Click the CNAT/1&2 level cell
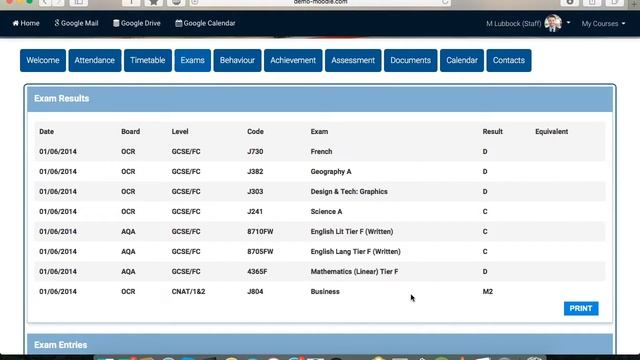Screen dimensions: 640x360 pos(188,291)
